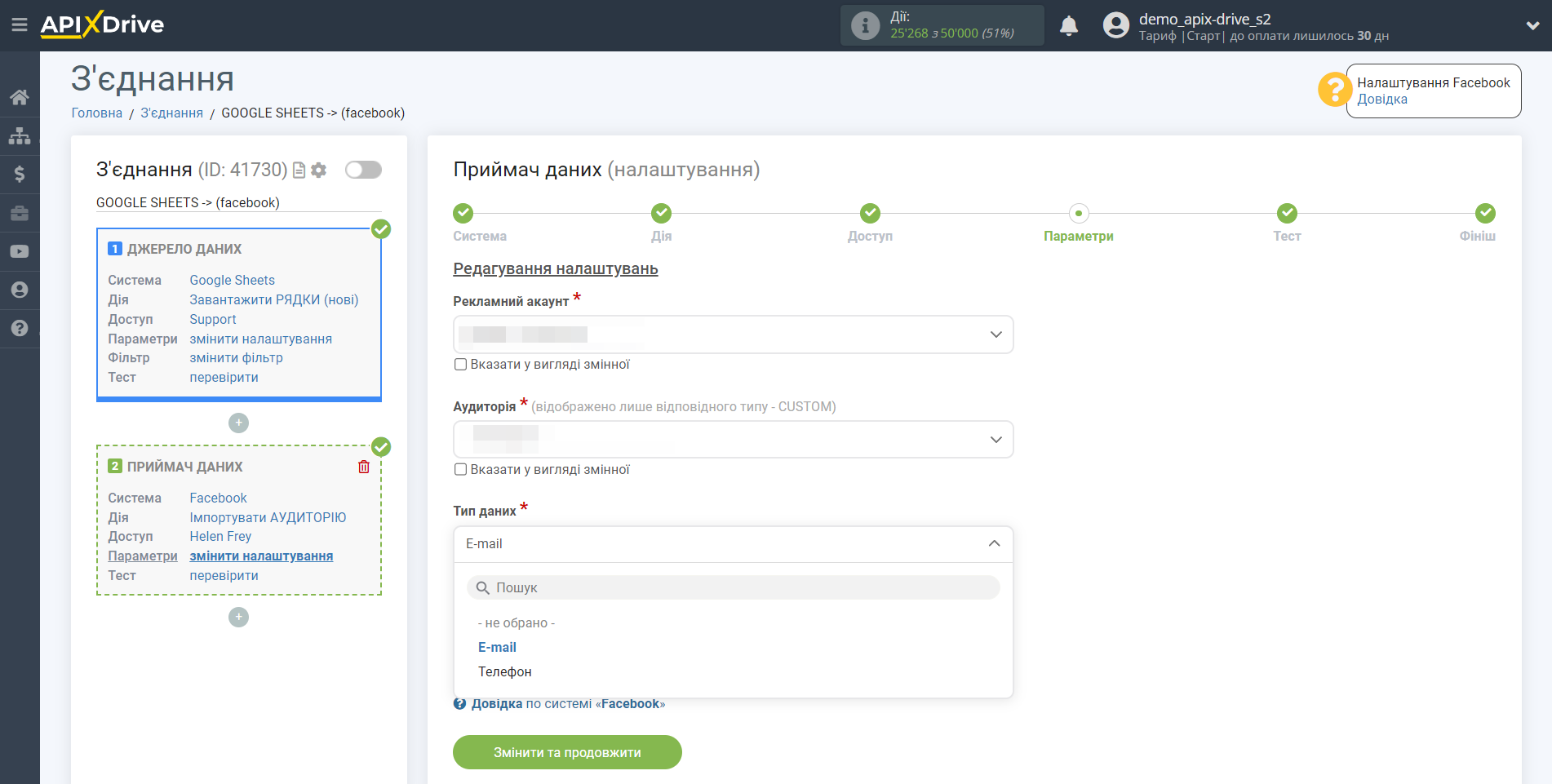Select the E-mail option in list
1552x784 pixels.
point(497,648)
